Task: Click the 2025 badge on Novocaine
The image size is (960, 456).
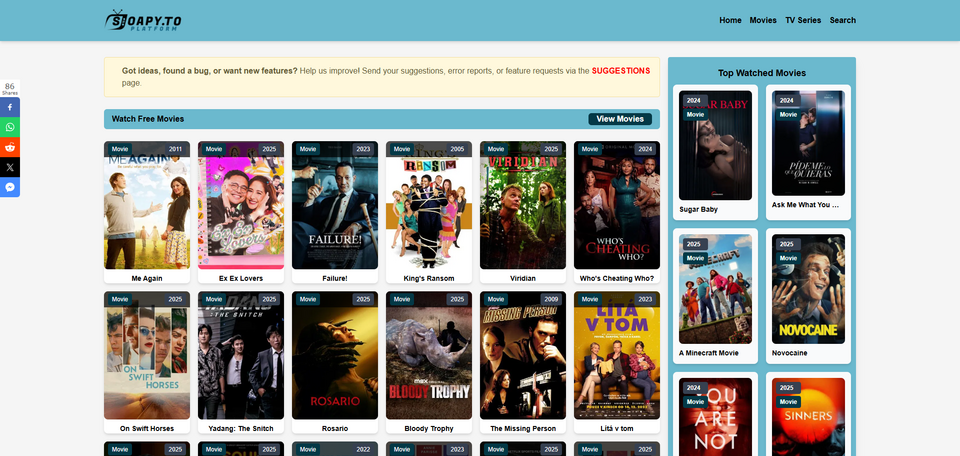Action: tap(787, 244)
